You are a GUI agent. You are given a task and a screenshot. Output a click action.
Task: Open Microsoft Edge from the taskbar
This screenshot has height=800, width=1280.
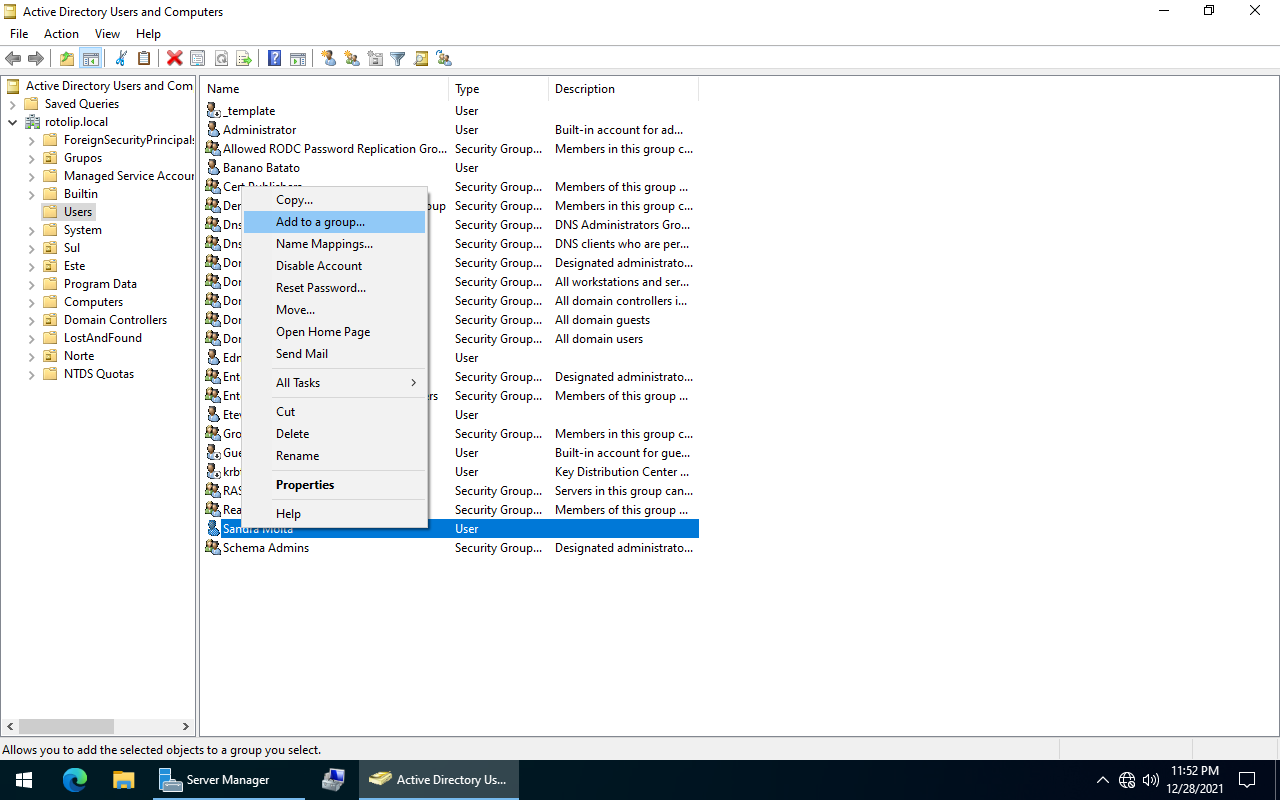point(75,780)
